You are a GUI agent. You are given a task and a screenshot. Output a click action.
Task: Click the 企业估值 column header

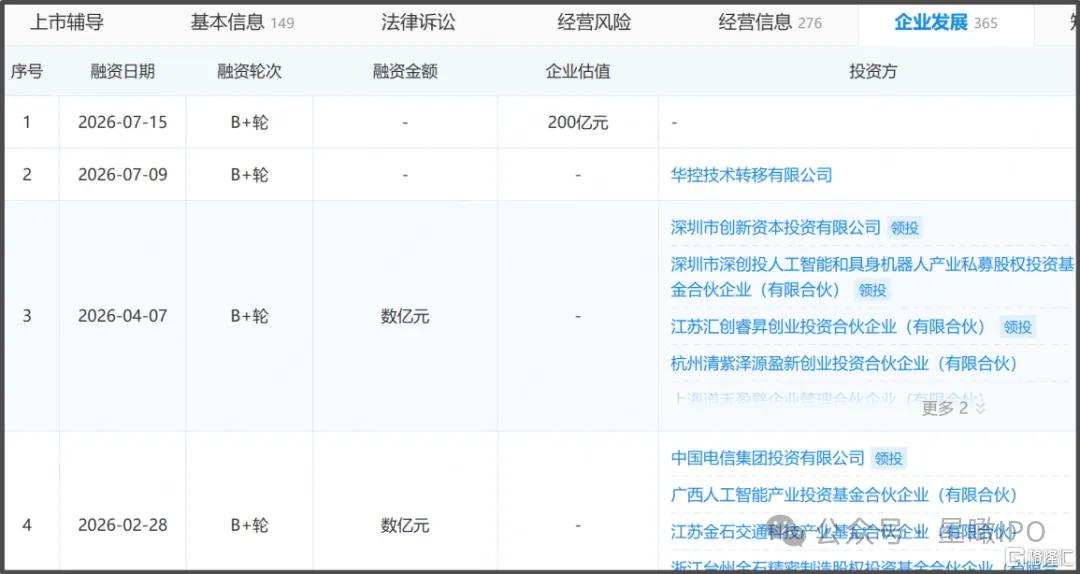578,71
